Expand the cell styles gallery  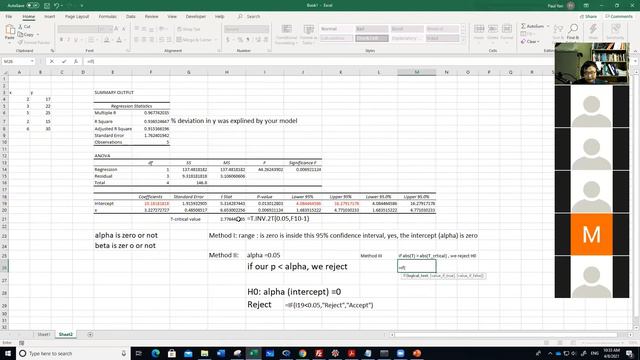coord(463,41)
